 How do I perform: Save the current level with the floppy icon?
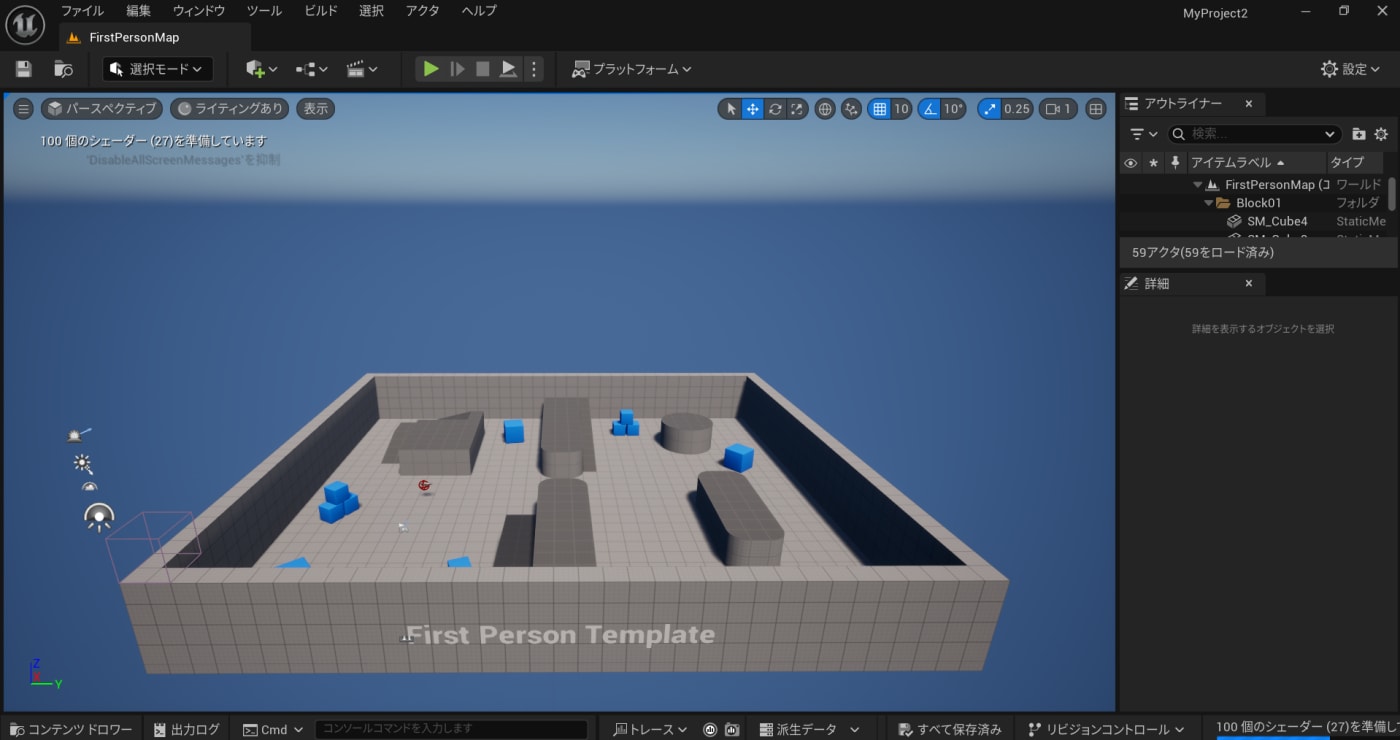click(24, 69)
